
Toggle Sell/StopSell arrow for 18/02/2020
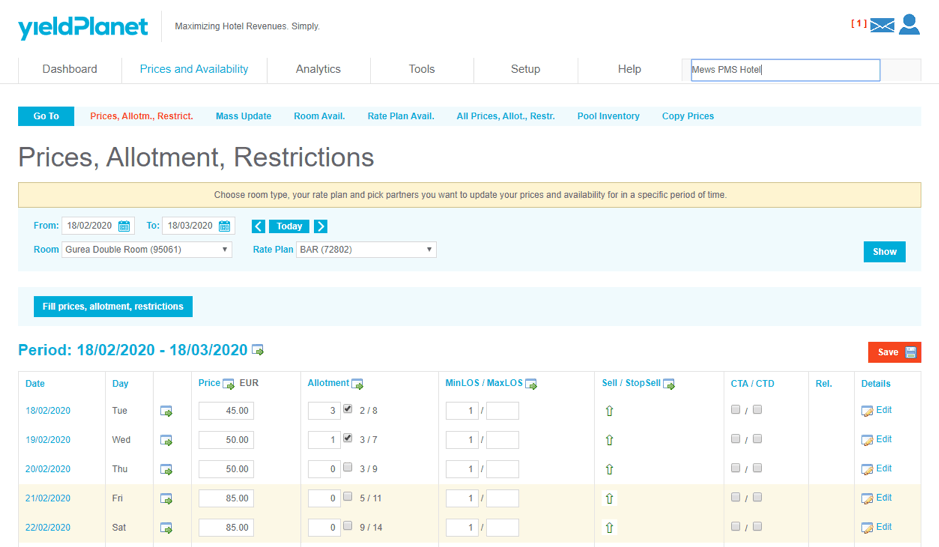coord(609,411)
